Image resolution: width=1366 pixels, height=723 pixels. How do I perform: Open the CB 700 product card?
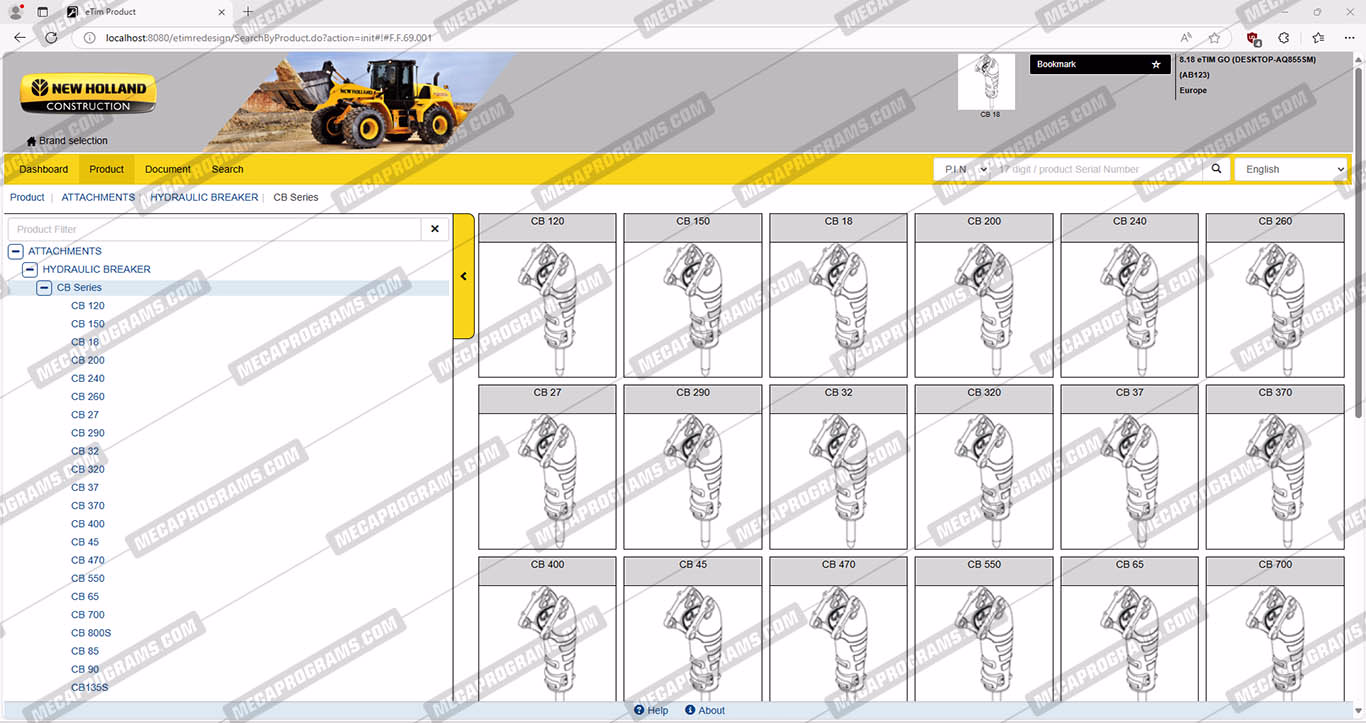point(1275,629)
